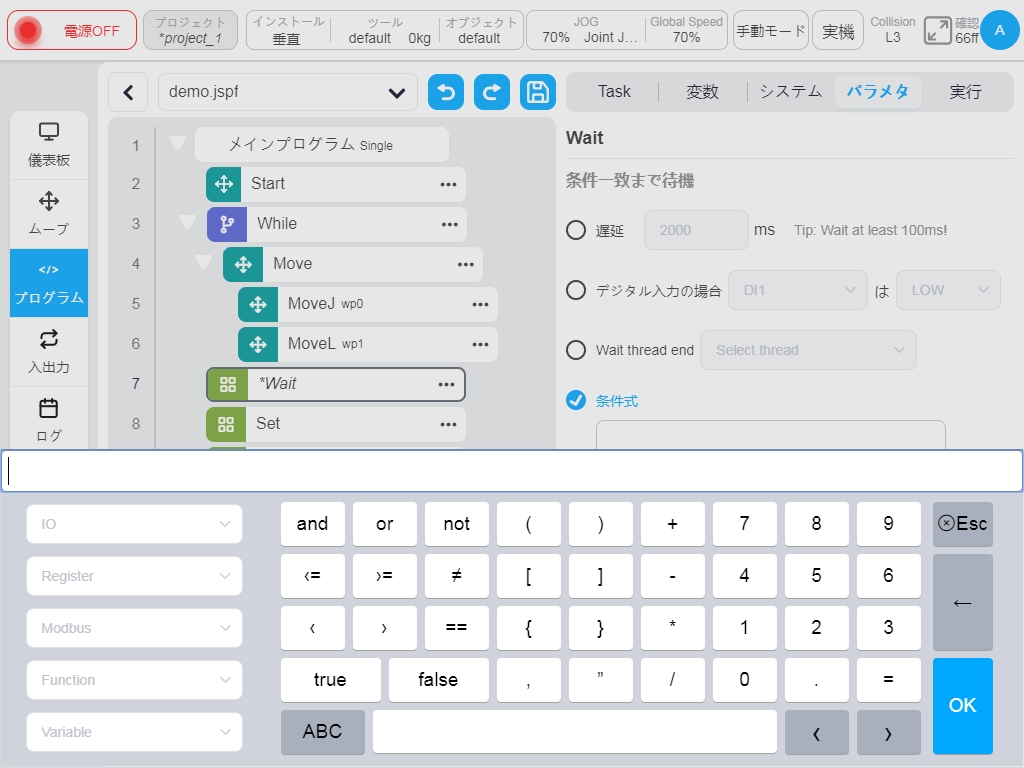Save program with the floppy disk icon
The width and height of the screenshot is (1024, 768).
537,92
